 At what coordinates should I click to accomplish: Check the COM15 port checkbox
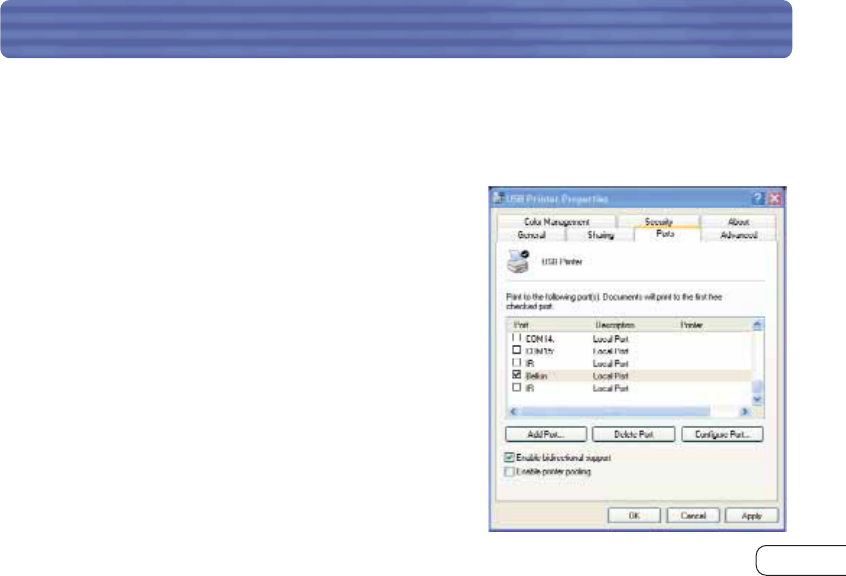pos(516,351)
